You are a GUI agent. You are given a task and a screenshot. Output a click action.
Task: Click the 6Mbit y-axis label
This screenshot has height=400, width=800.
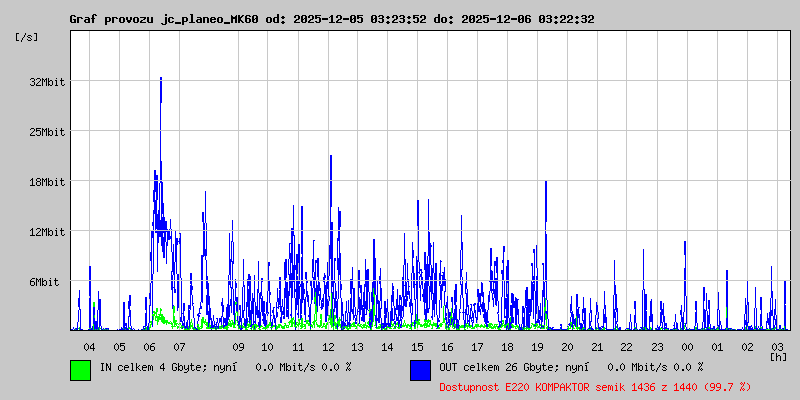44,282
